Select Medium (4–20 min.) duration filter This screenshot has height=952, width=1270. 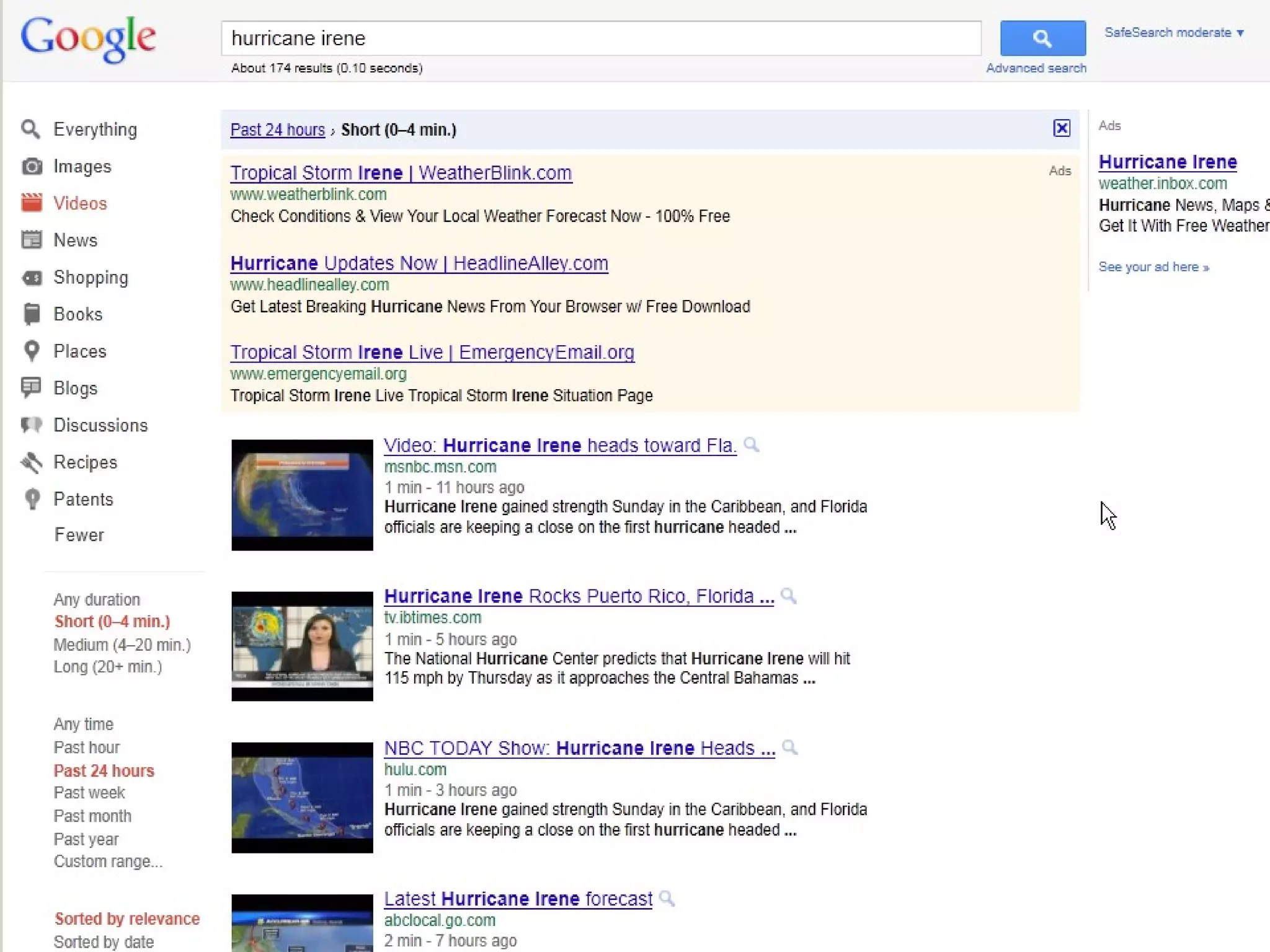[122, 645]
